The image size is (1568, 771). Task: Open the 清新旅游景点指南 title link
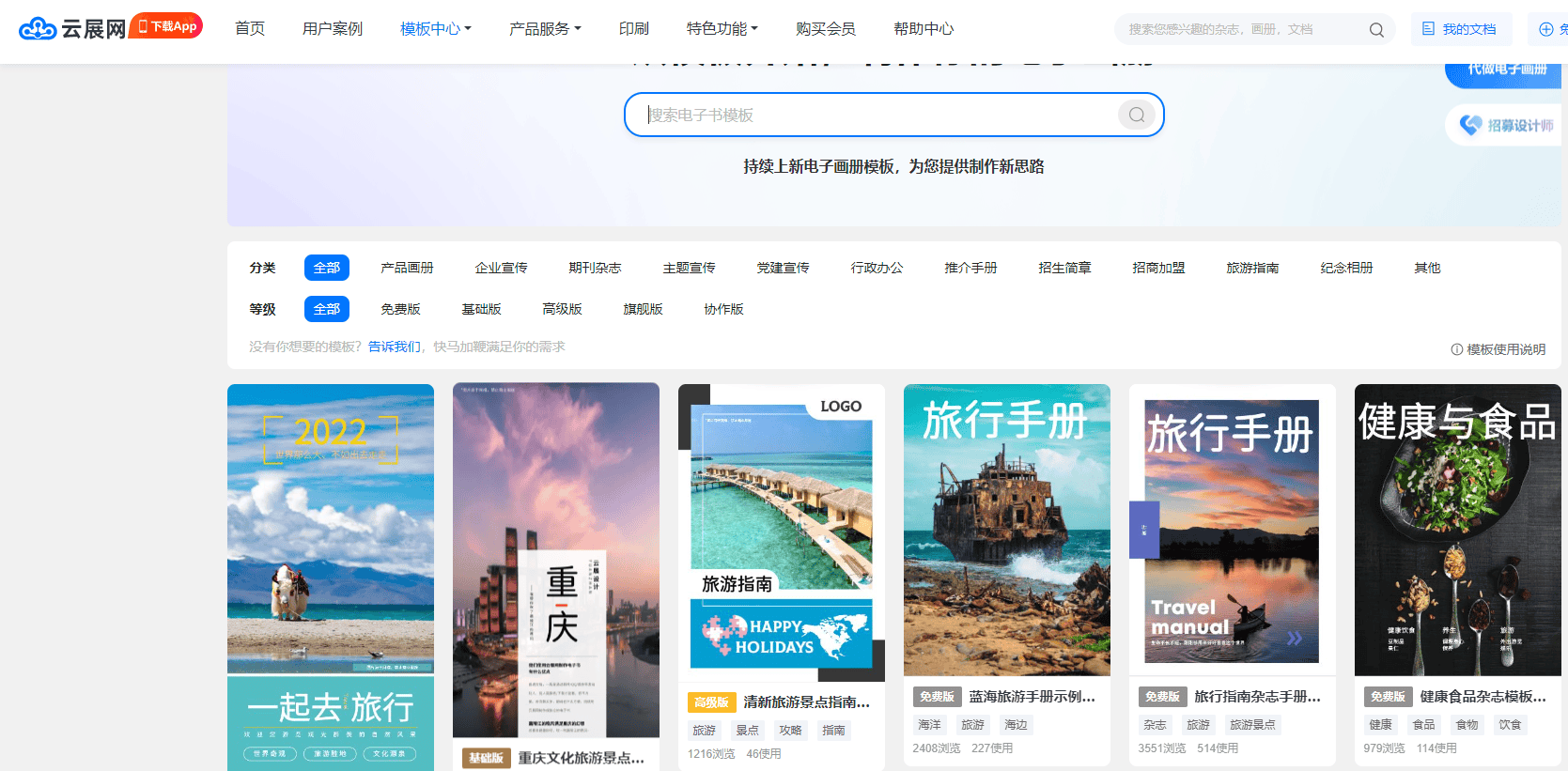tap(806, 702)
